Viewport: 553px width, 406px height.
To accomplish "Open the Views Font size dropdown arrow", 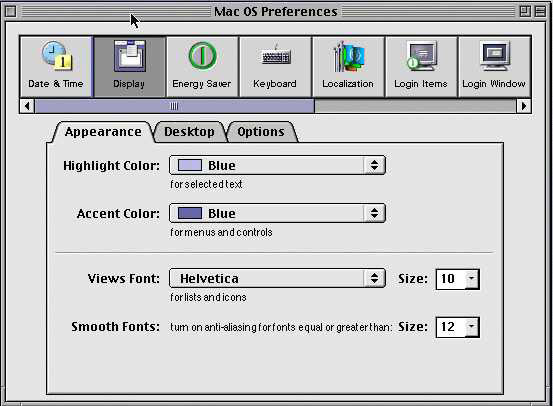I will pos(472,279).
